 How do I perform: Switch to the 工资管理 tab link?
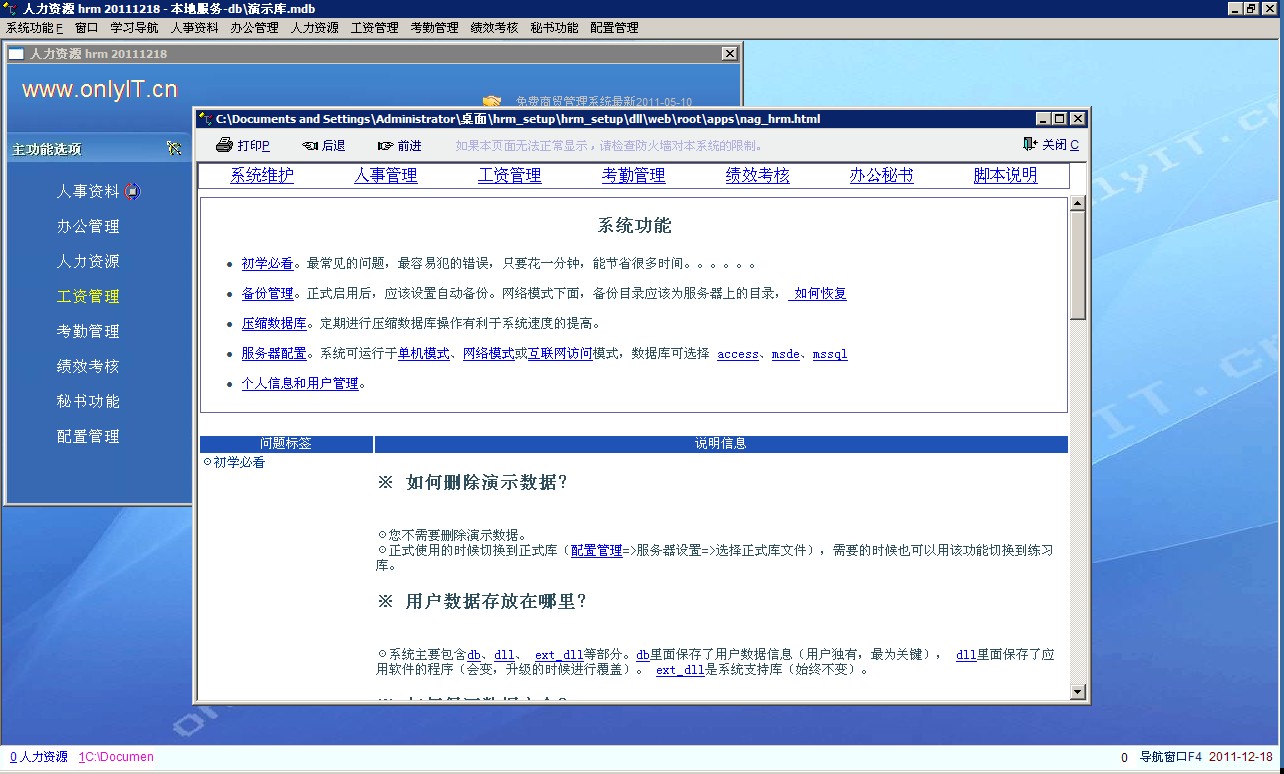pyautogui.click(x=509, y=176)
